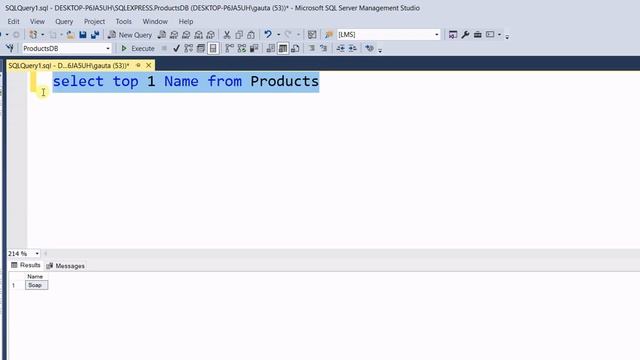
Task: Expand the top toolbar overflow options
Action: [x=507, y=36]
